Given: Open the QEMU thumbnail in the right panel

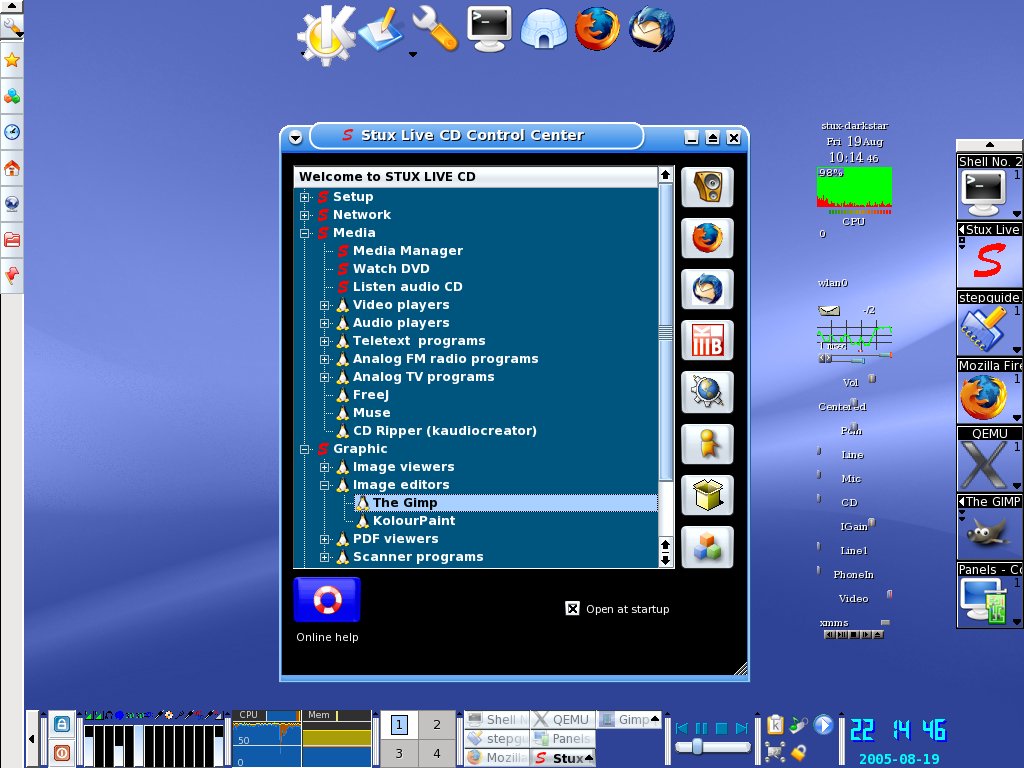Looking at the screenshot, I should click(989, 458).
